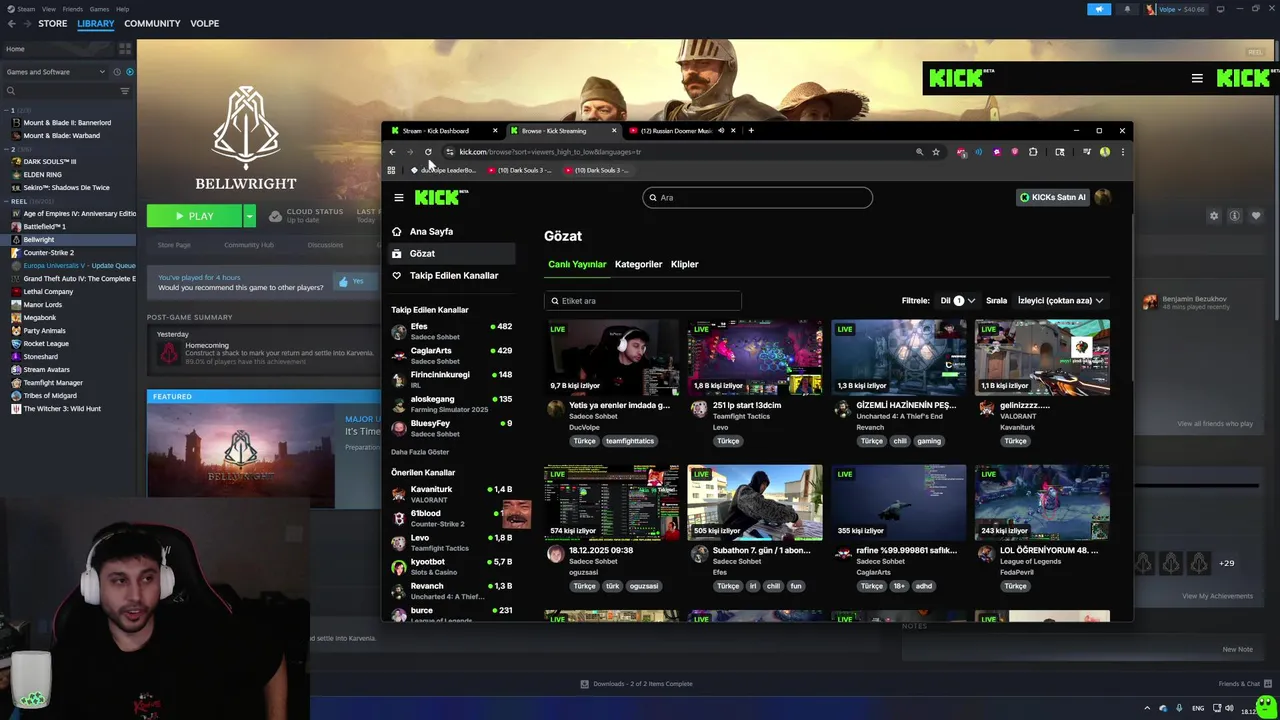Viewport: 1280px width, 720px height.
Task: Select the Klipler tab
Action: point(684,264)
